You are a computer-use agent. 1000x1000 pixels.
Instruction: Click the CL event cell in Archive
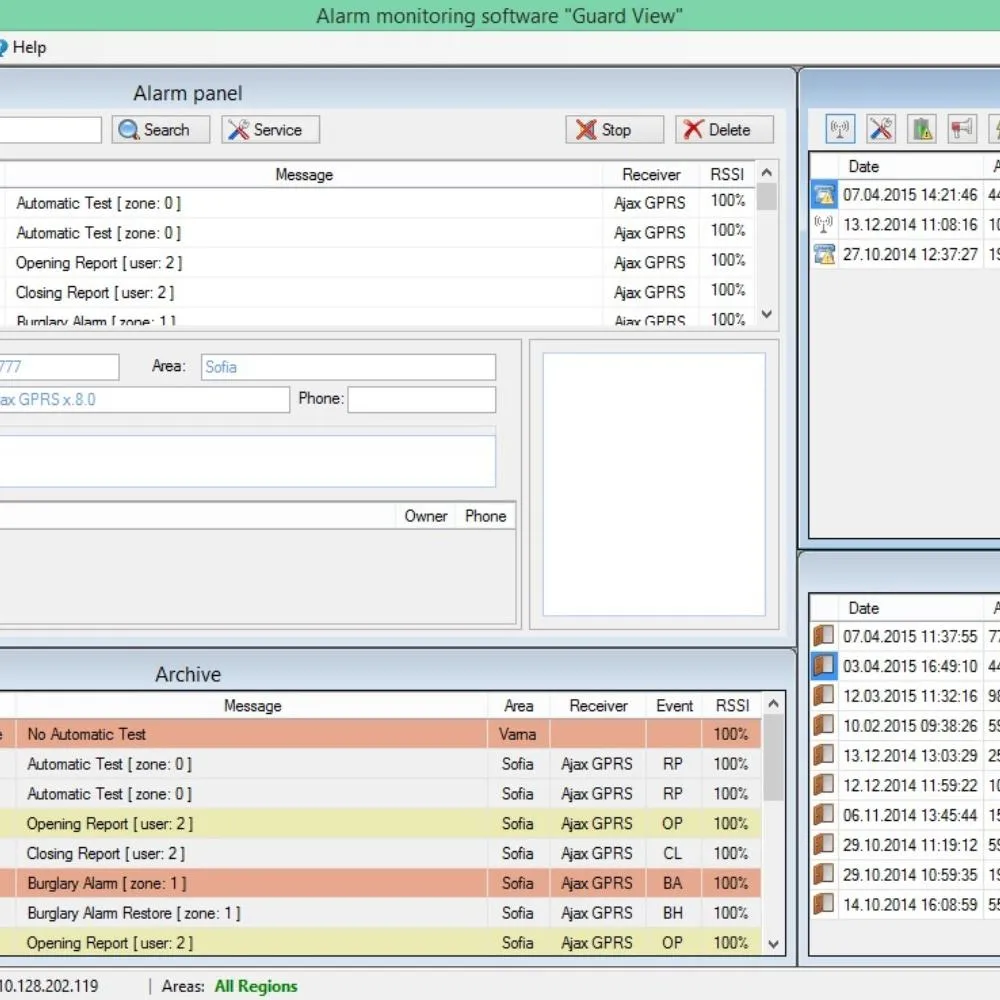click(673, 853)
